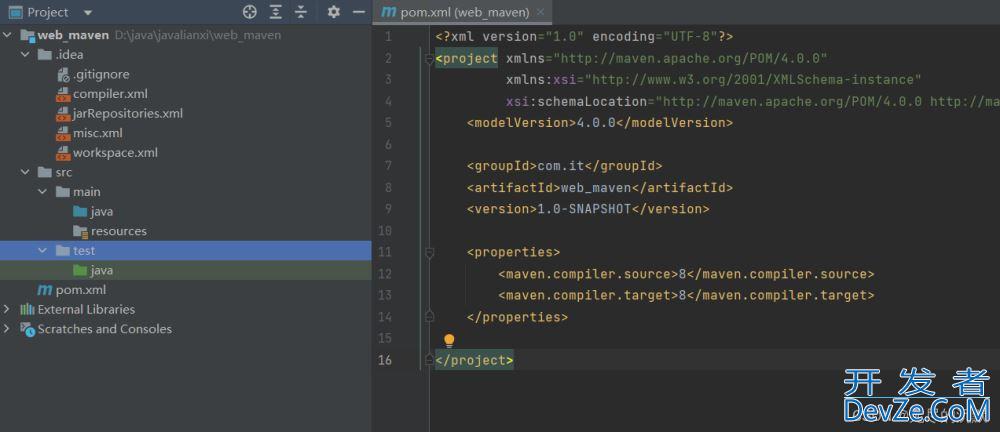Select the web_maven project root
This screenshot has width=1000, height=432.
pyautogui.click(x=73, y=35)
